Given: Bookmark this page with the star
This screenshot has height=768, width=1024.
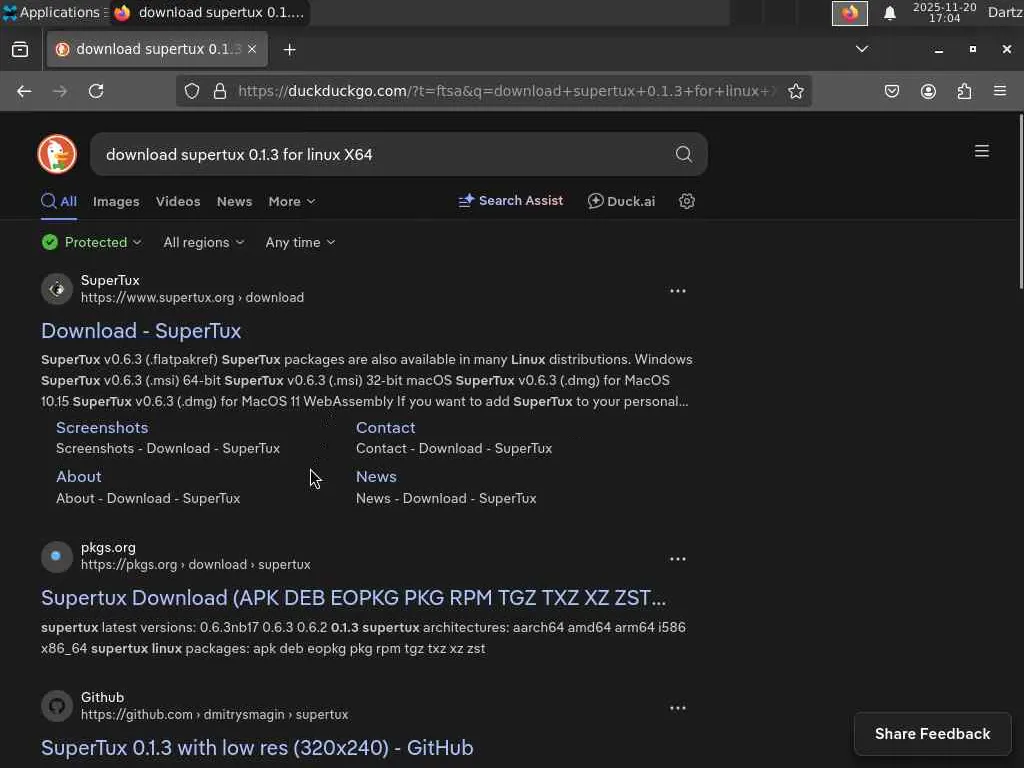Looking at the screenshot, I should coord(795,91).
